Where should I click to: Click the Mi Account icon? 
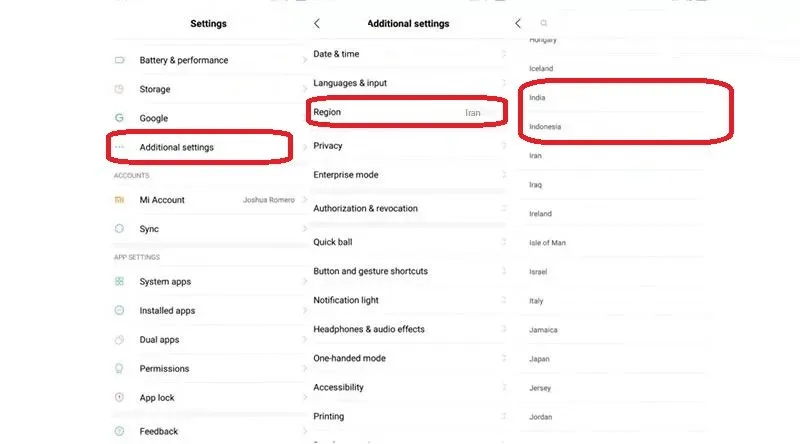pos(119,200)
